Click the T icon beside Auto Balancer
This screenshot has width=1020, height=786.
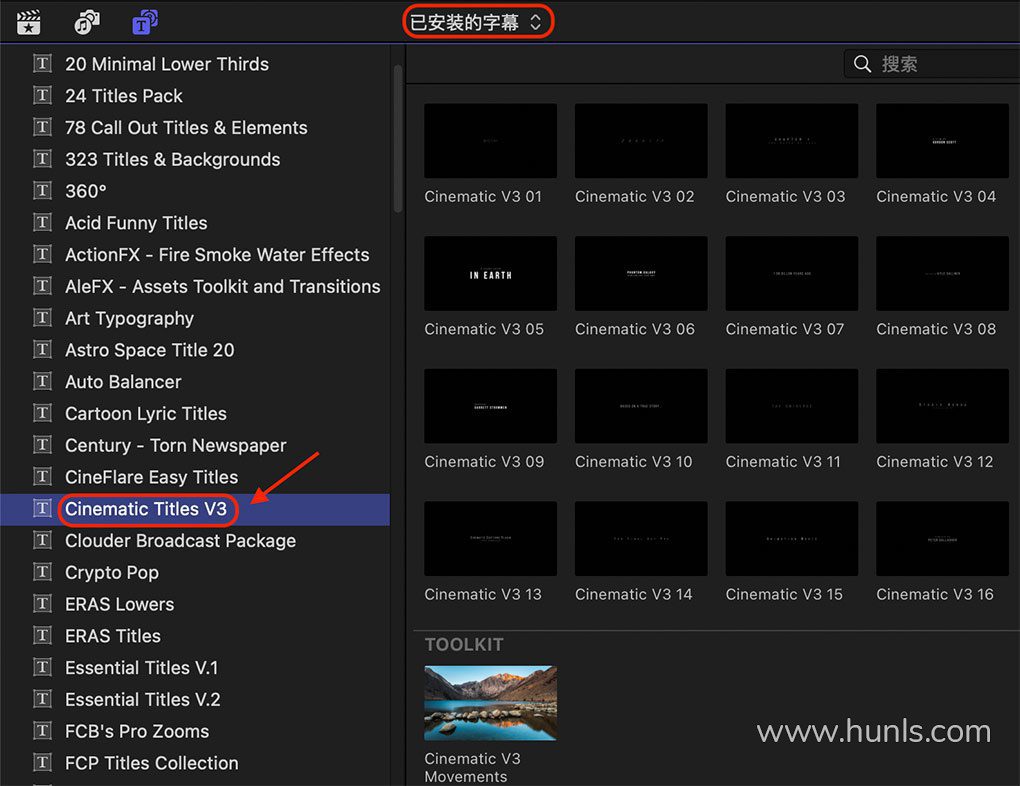click(x=42, y=381)
